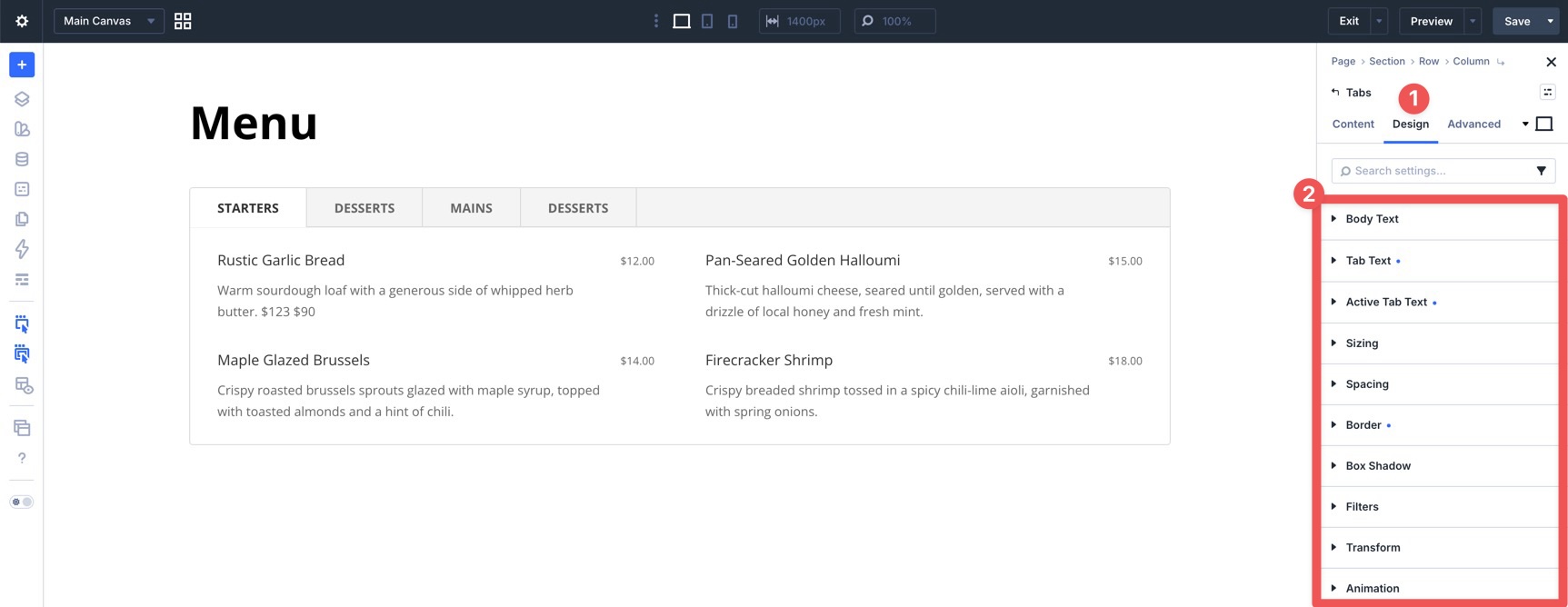Expand the Box Shadow section
Viewport: 1568px width, 607px height.
(1440, 466)
